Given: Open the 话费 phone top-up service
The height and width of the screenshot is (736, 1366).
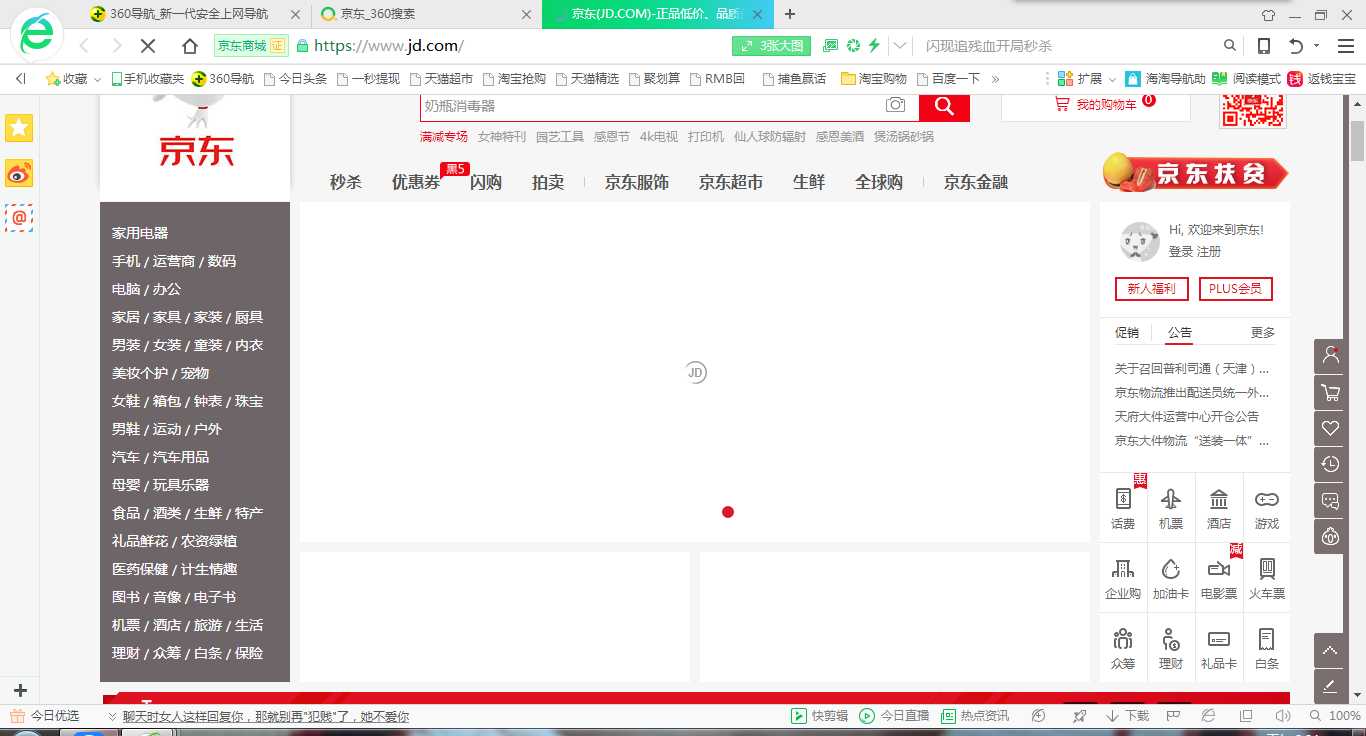Looking at the screenshot, I should pyautogui.click(x=1123, y=508).
